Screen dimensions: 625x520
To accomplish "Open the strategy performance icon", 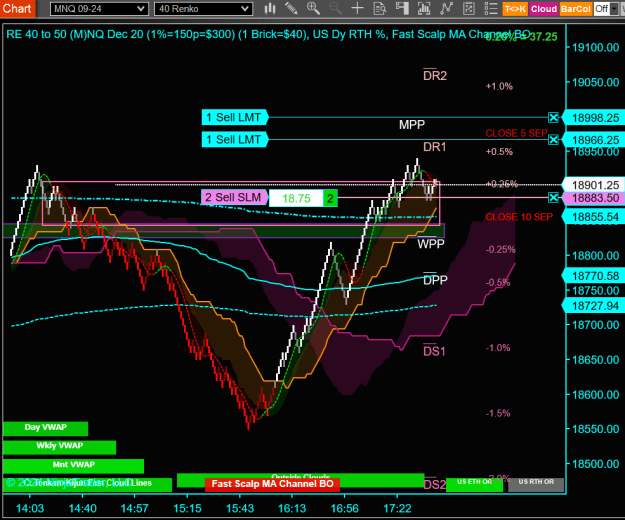I will tap(469, 8).
